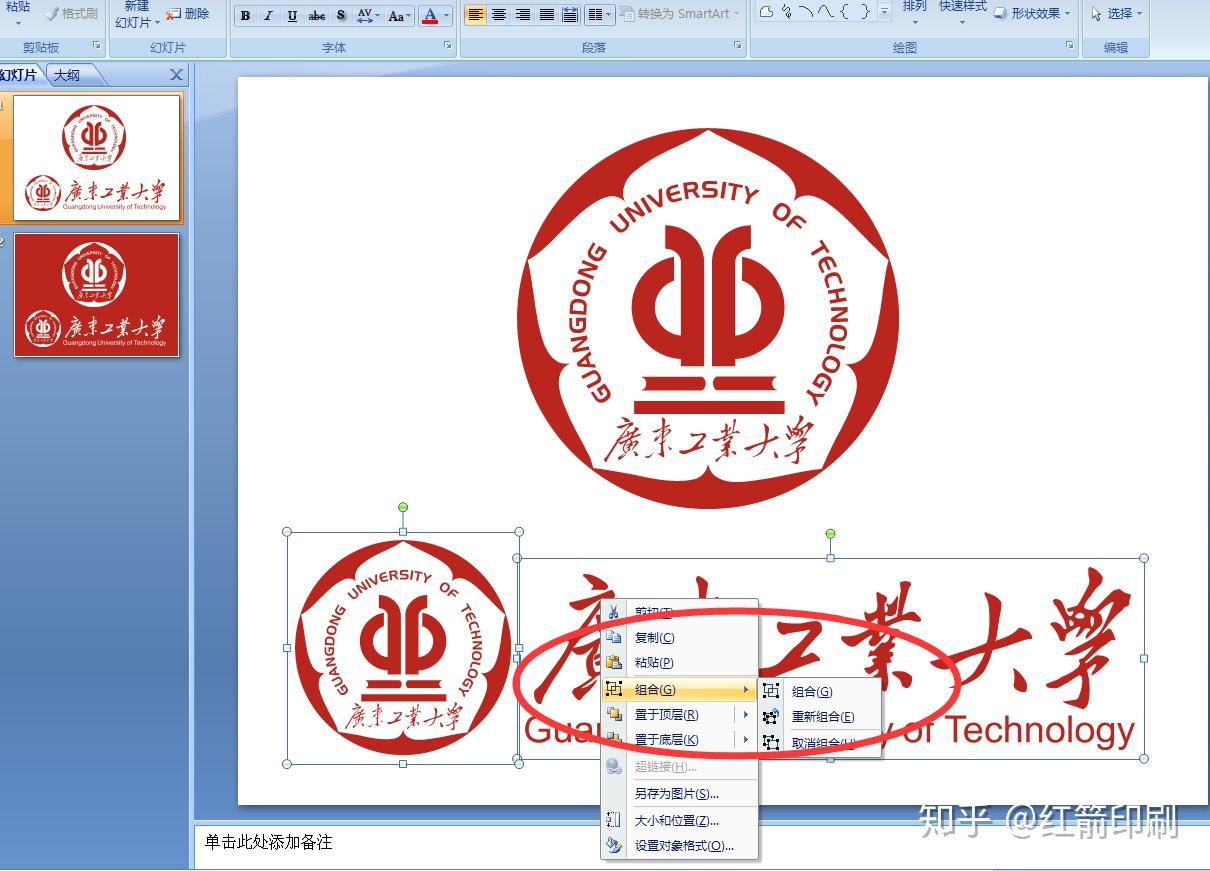Open the Arrange (排列) dropdown

(914, 11)
